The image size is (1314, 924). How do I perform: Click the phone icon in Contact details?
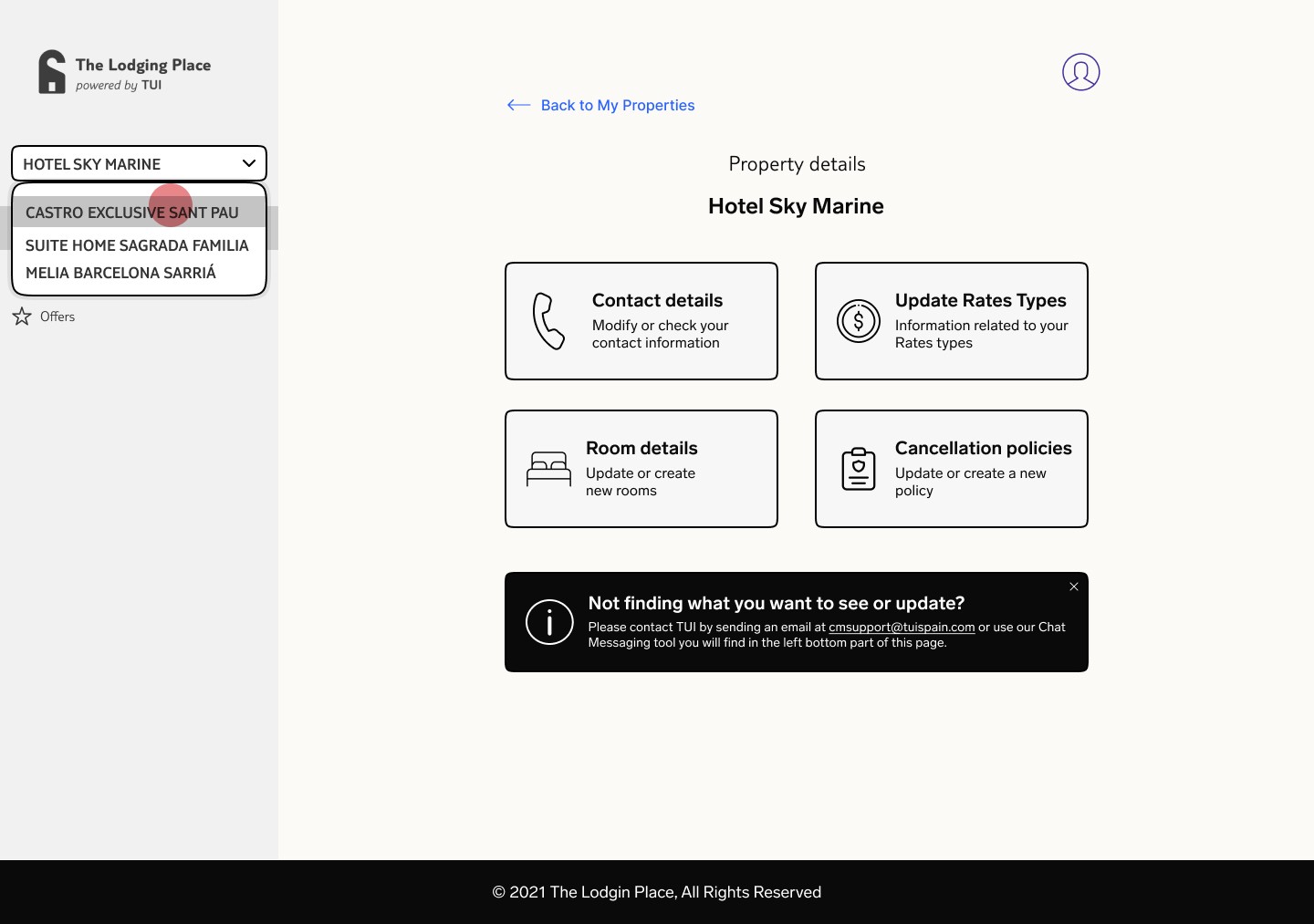[x=548, y=321]
